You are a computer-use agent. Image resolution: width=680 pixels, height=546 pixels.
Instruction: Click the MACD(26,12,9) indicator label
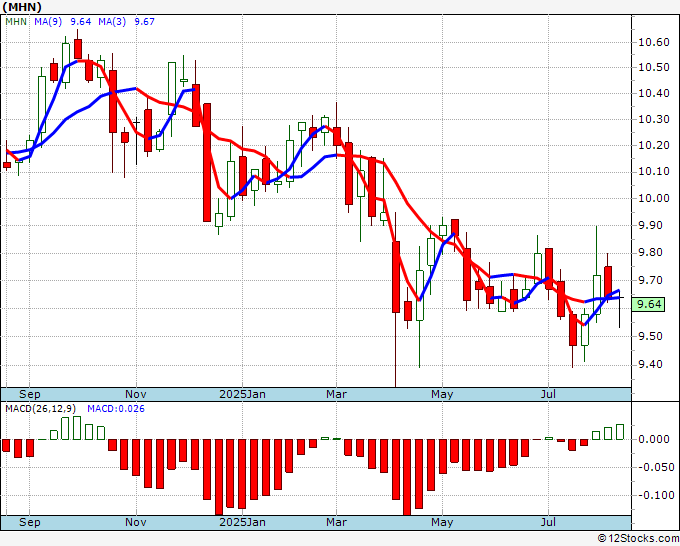[41, 409]
